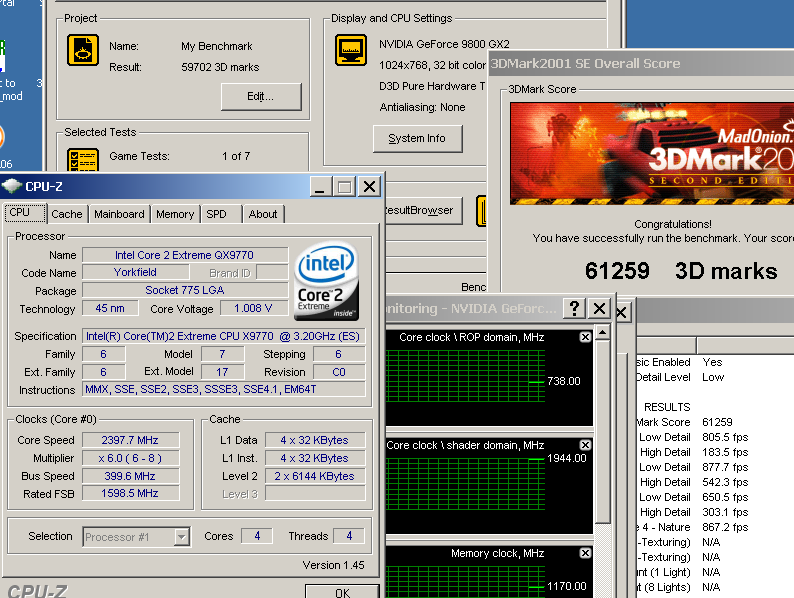The image size is (794, 598).
Task: Click the Nature 867.2 fps result
Action: (725, 527)
